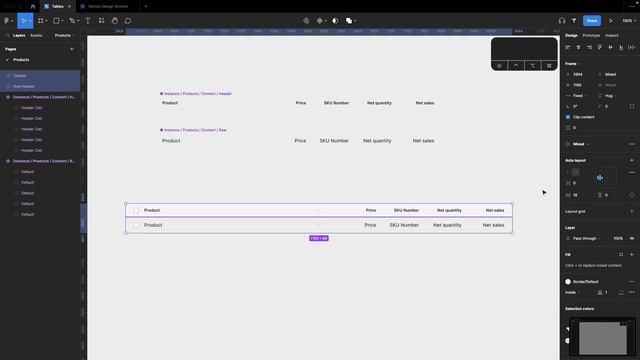Image resolution: width=640 pixels, height=360 pixels.
Task: Check the header row checkbox beside Product
Action: click(x=136, y=210)
